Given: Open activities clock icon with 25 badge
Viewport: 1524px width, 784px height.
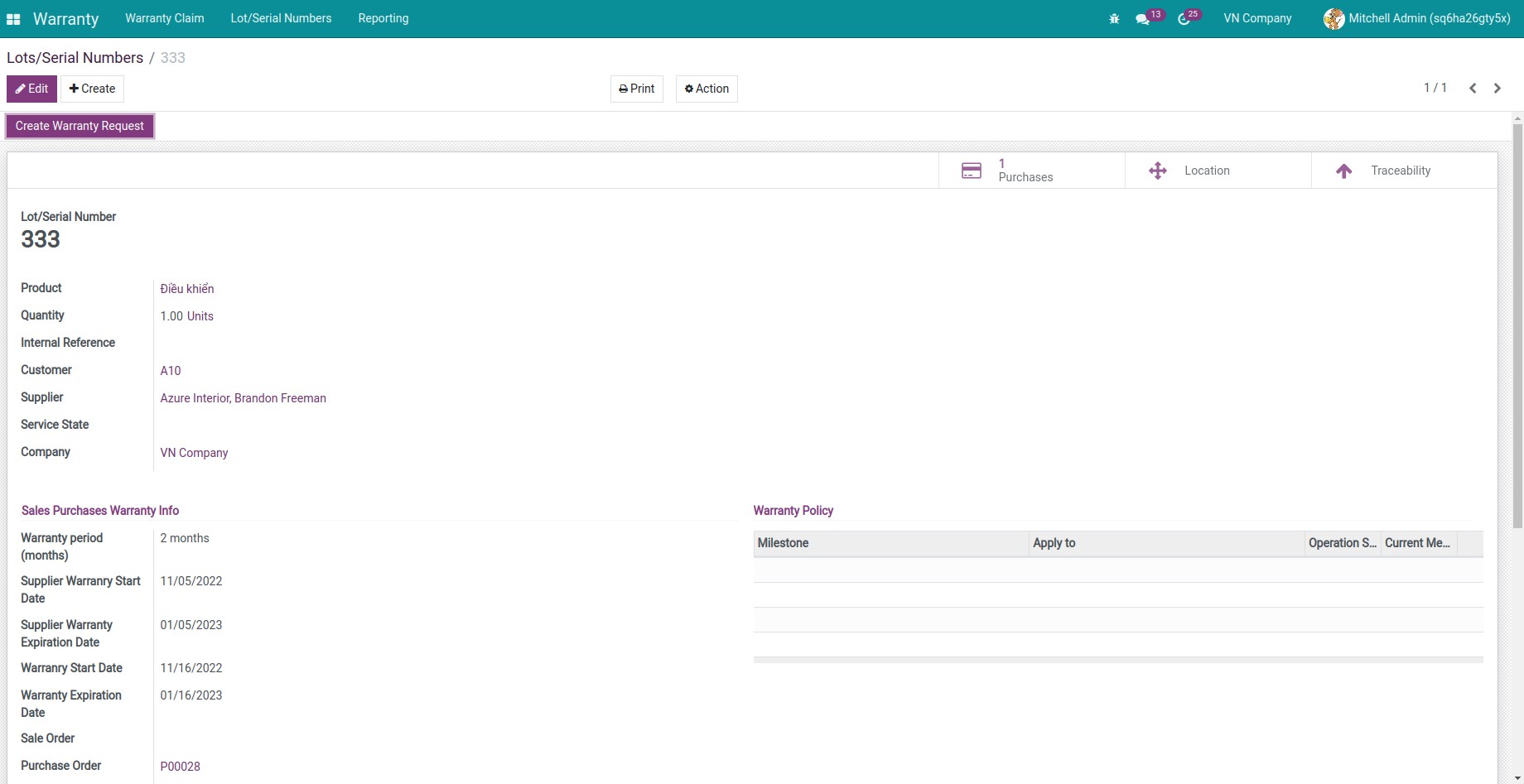Looking at the screenshot, I should (x=1184, y=19).
